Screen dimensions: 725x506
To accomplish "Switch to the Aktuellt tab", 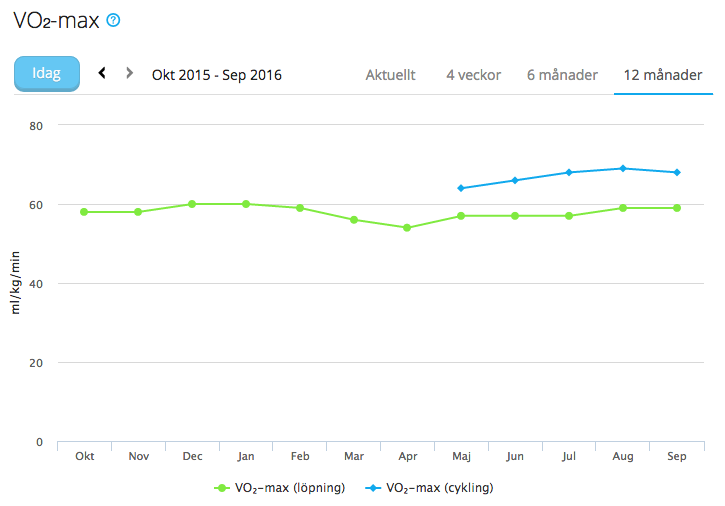I will [390, 75].
